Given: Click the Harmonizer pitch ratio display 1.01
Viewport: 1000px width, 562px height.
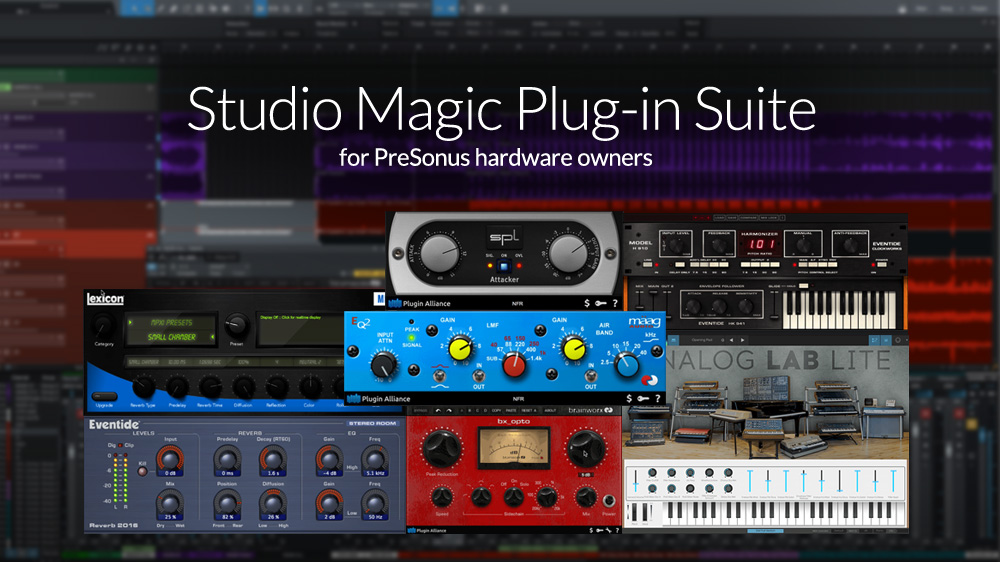Looking at the screenshot, I should click(761, 244).
